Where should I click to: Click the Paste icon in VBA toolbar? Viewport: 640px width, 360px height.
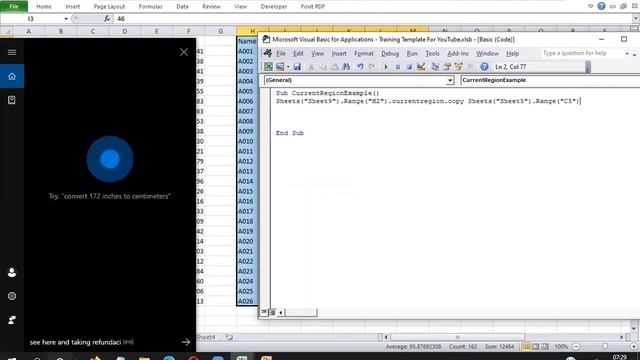pos(334,67)
